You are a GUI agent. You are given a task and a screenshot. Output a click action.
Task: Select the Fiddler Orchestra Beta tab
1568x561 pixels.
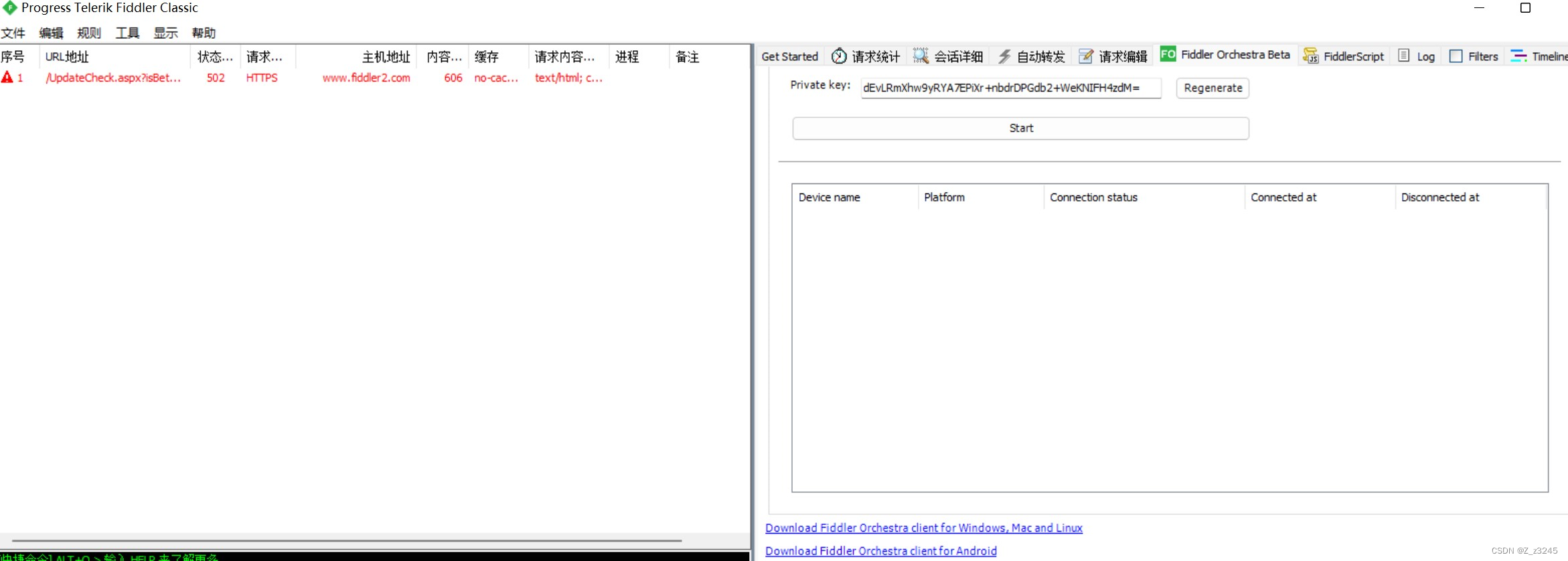1226,55
